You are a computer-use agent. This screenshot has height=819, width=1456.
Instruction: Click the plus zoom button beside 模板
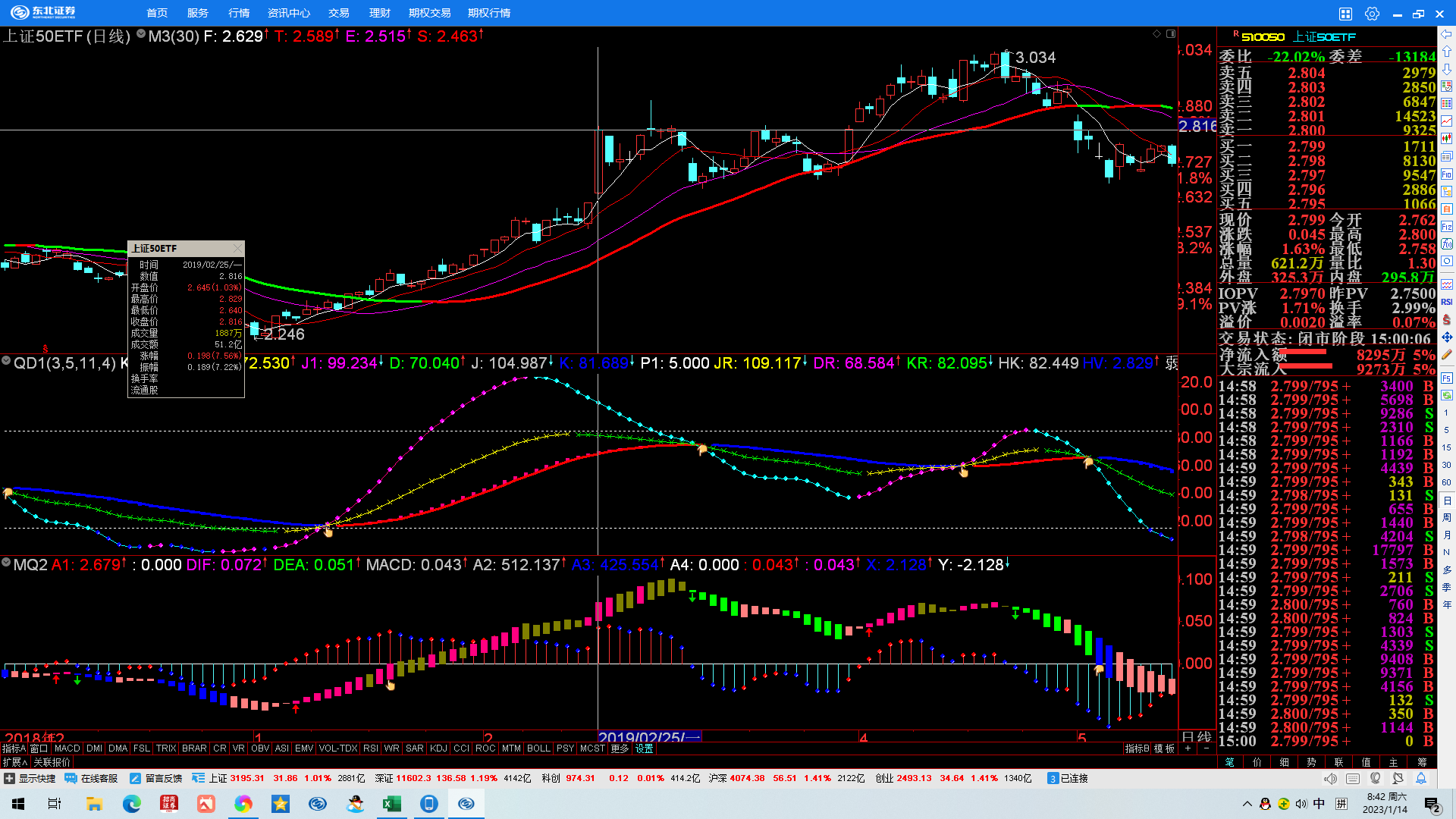(1188, 748)
